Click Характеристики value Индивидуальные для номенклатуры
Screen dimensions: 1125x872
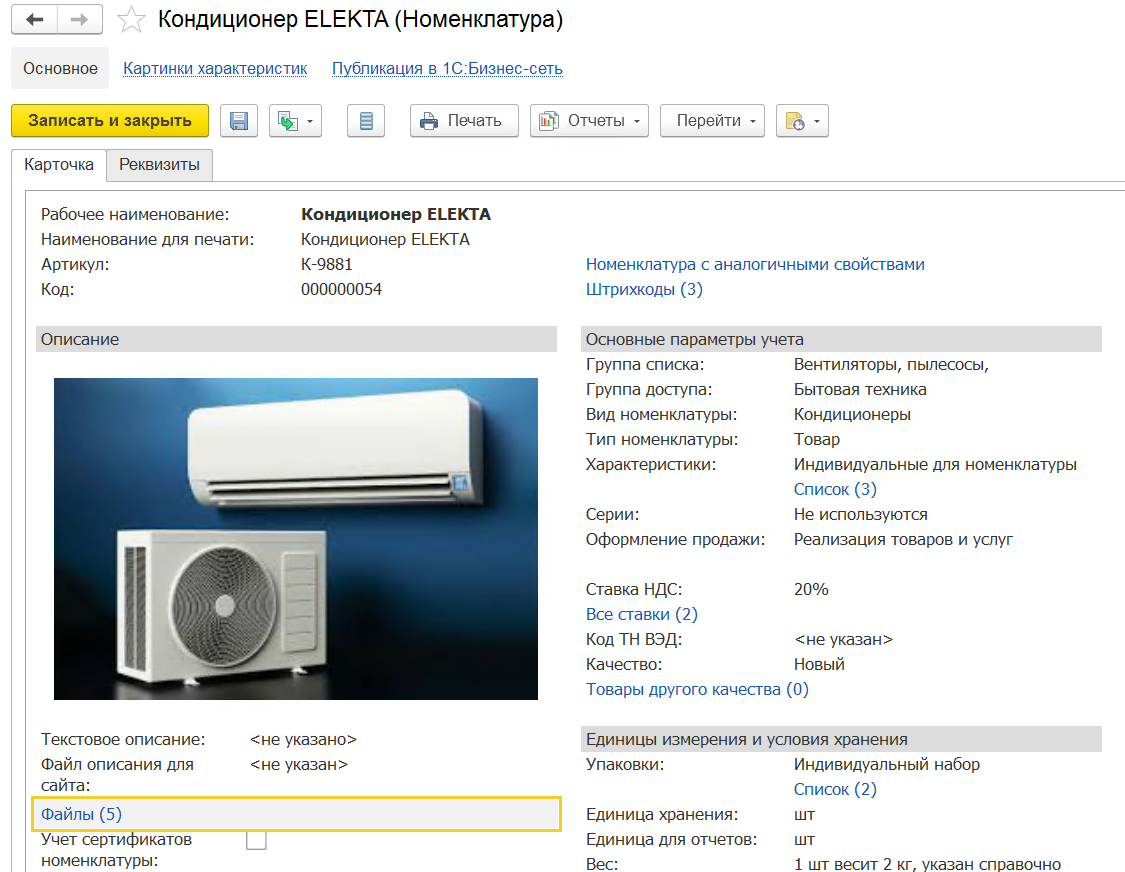tap(935, 464)
